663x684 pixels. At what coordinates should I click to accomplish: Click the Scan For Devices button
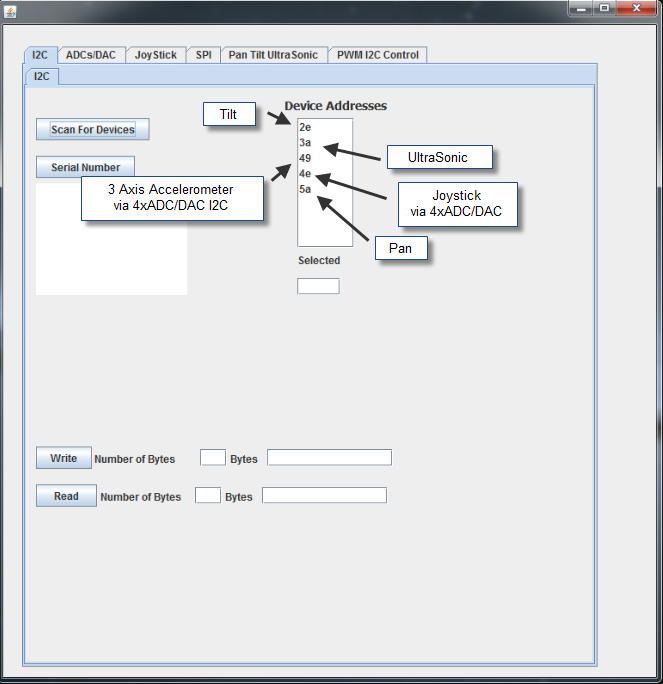(92, 129)
